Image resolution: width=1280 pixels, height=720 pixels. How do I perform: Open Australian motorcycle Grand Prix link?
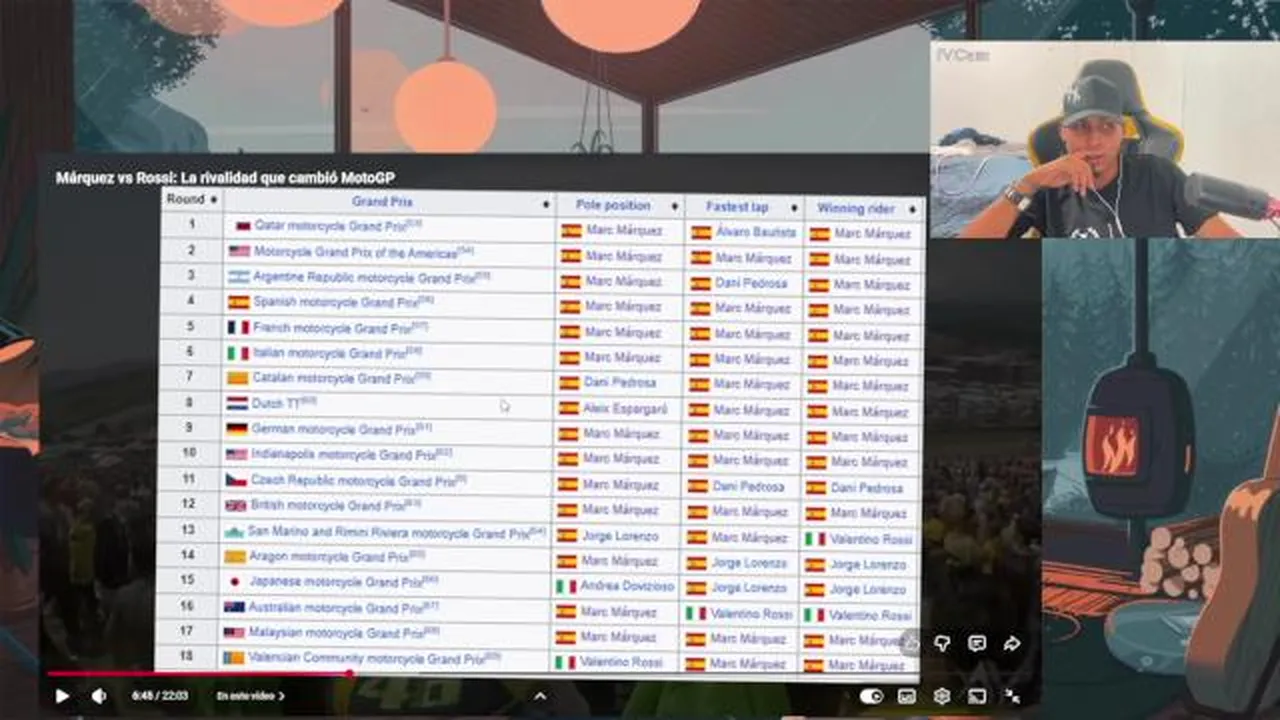(x=336, y=607)
